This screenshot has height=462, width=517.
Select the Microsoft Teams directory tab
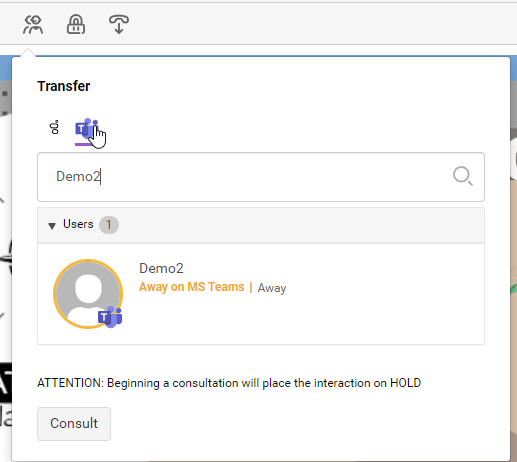click(x=86, y=129)
